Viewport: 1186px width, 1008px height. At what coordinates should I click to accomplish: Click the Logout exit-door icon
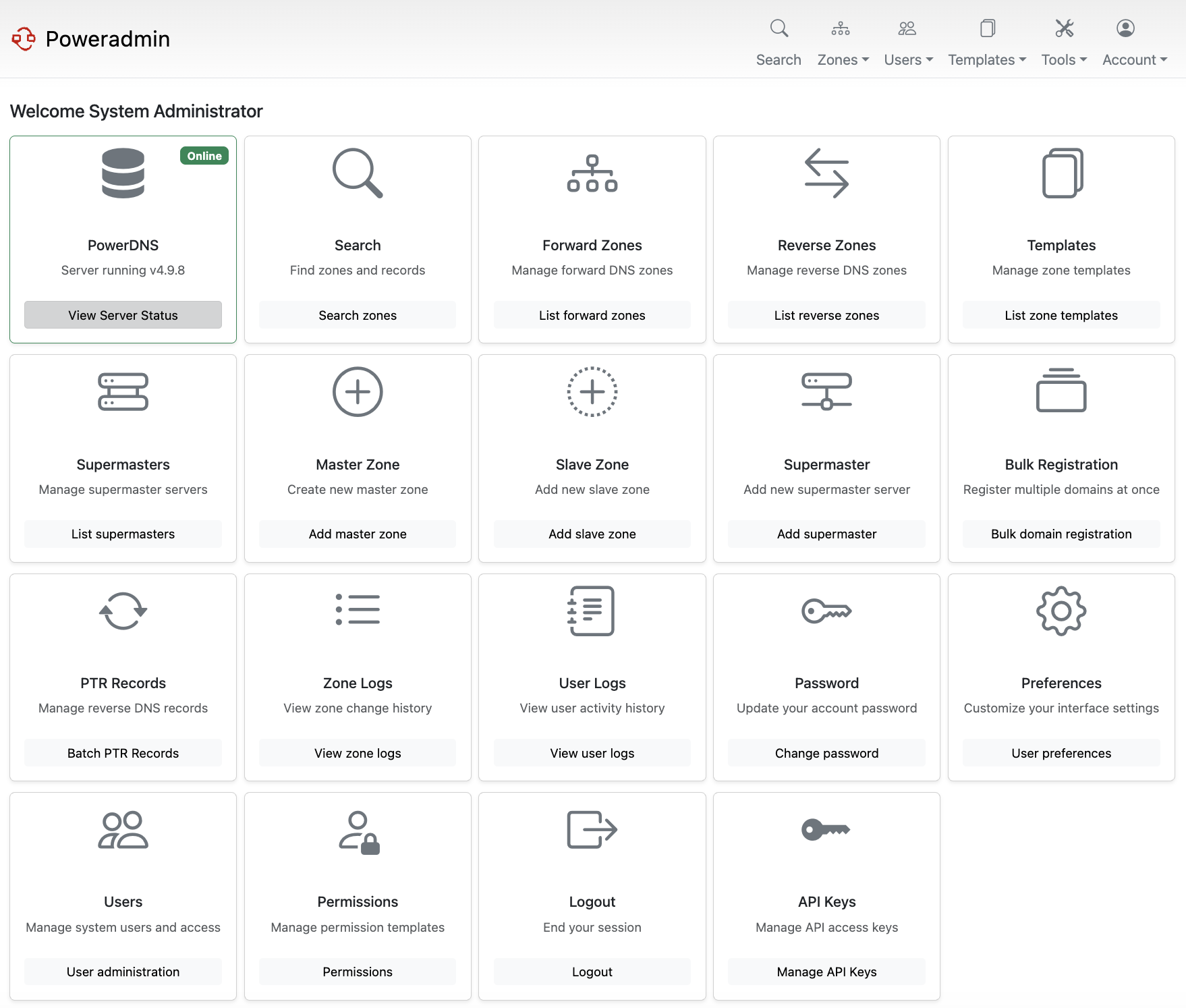[x=592, y=831]
